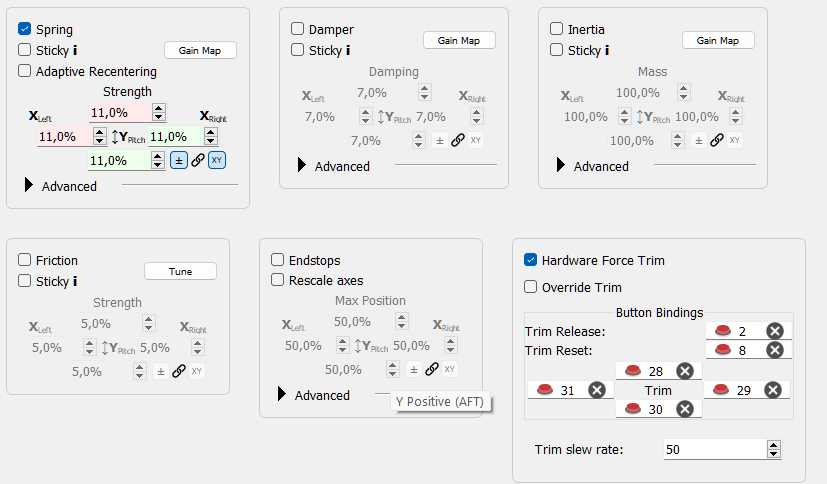827x484 pixels.
Task: Clear the Trim Reset button 8 binding
Action: [774, 350]
